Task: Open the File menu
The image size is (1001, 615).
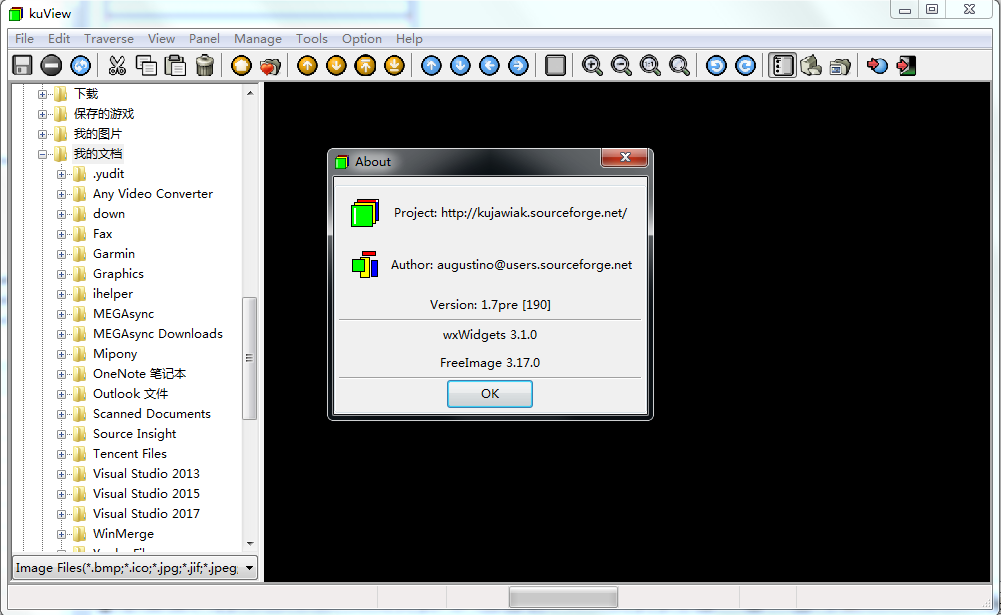Action: (x=23, y=38)
